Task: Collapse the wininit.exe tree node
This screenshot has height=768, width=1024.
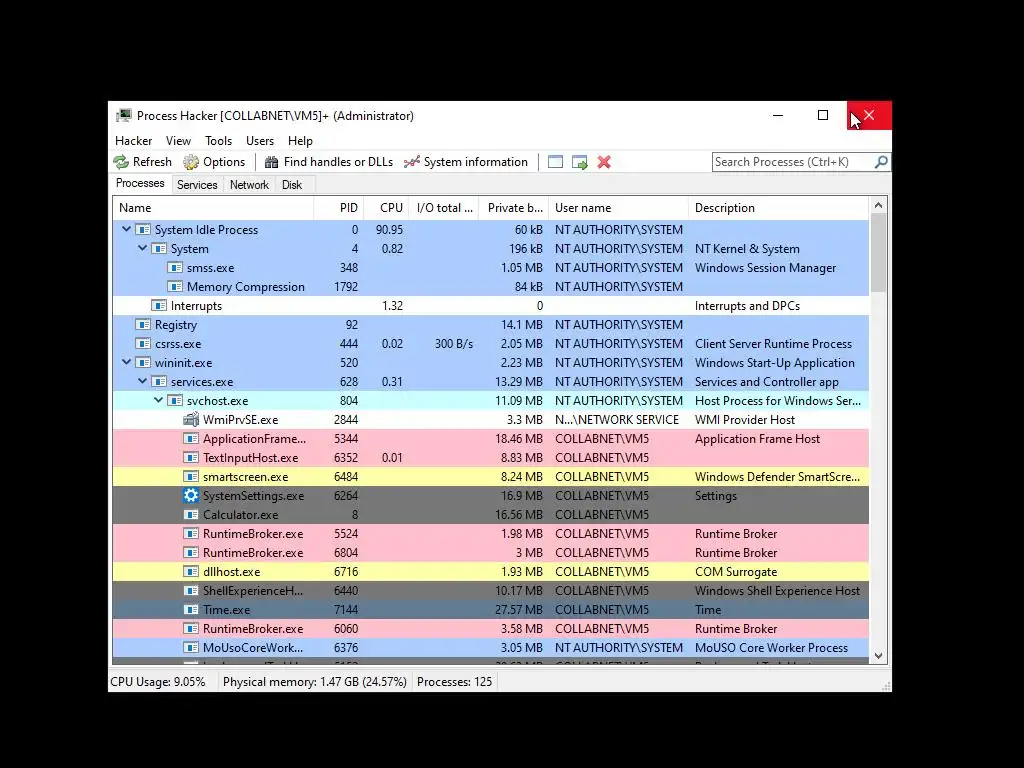Action: click(x=127, y=362)
